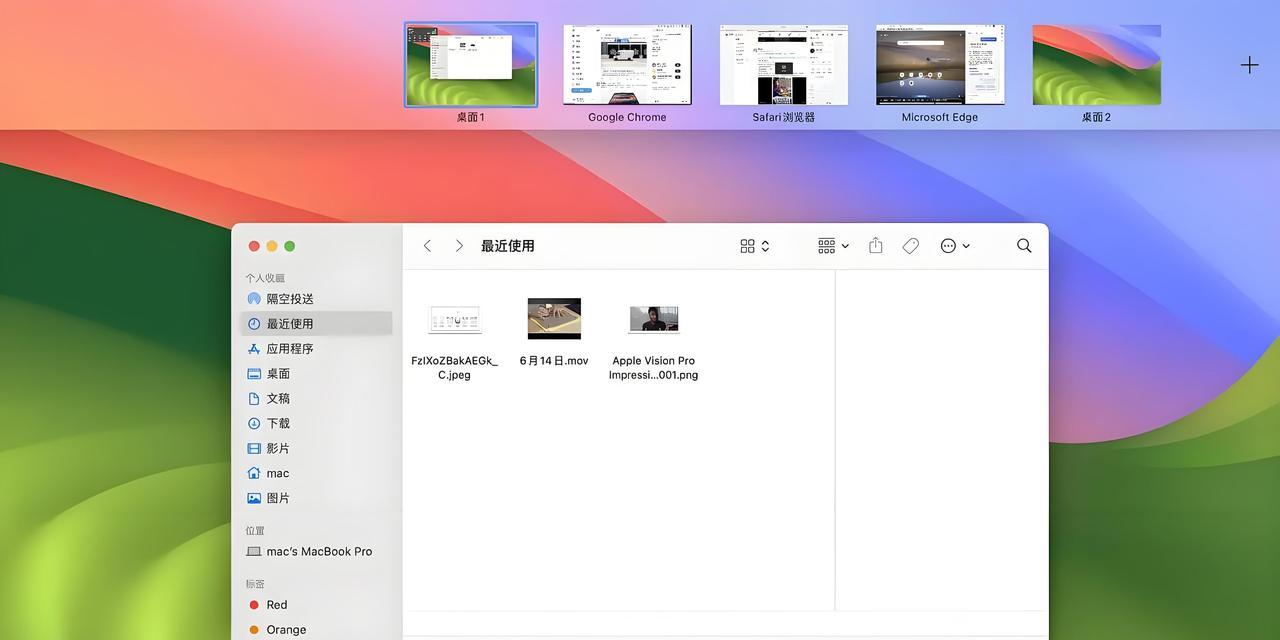Screen dimensions: 1280x640
Task: Open 桌面 folder in sidebar
Action: tap(316, 373)
